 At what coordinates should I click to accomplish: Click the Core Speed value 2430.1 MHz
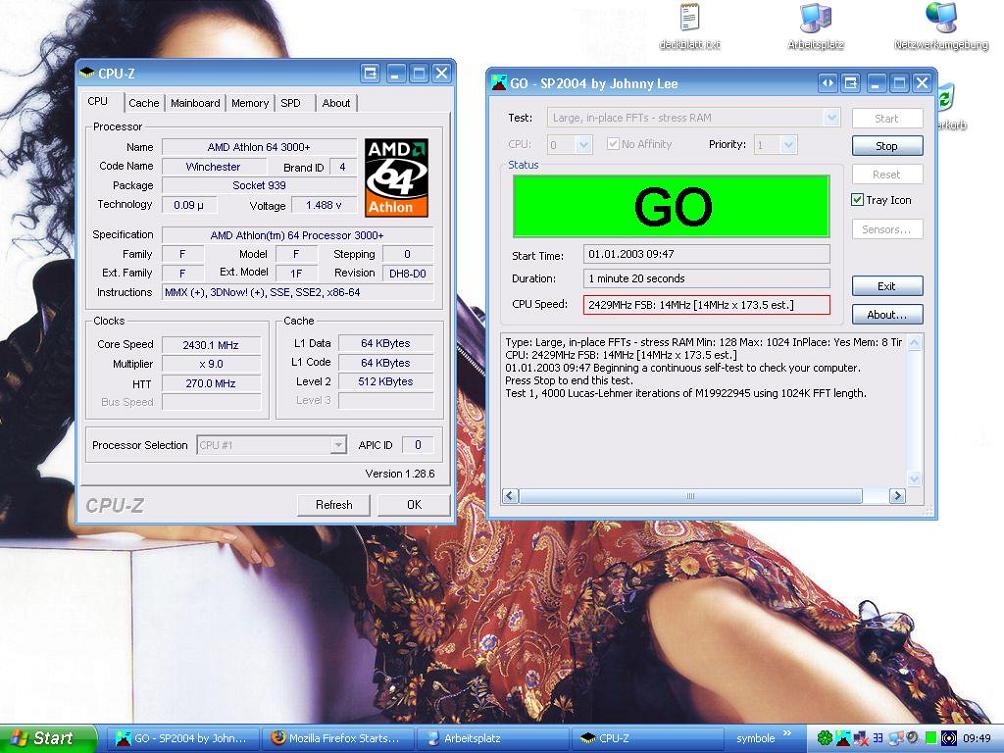[211, 344]
